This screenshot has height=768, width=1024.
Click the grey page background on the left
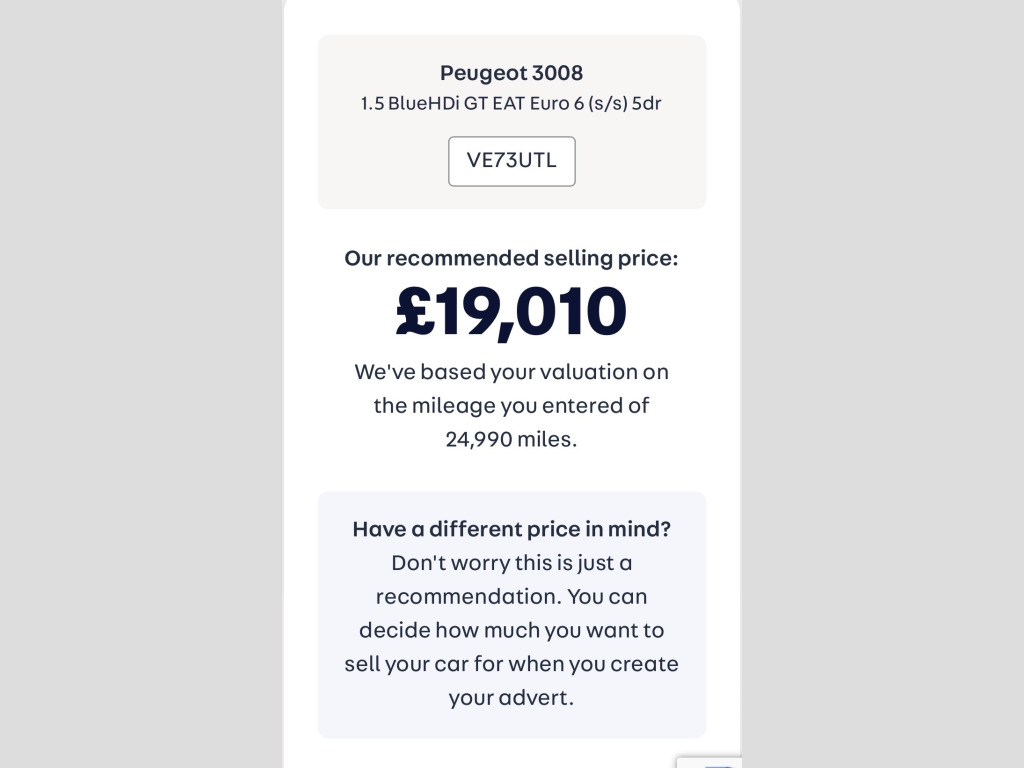(x=140, y=384)
